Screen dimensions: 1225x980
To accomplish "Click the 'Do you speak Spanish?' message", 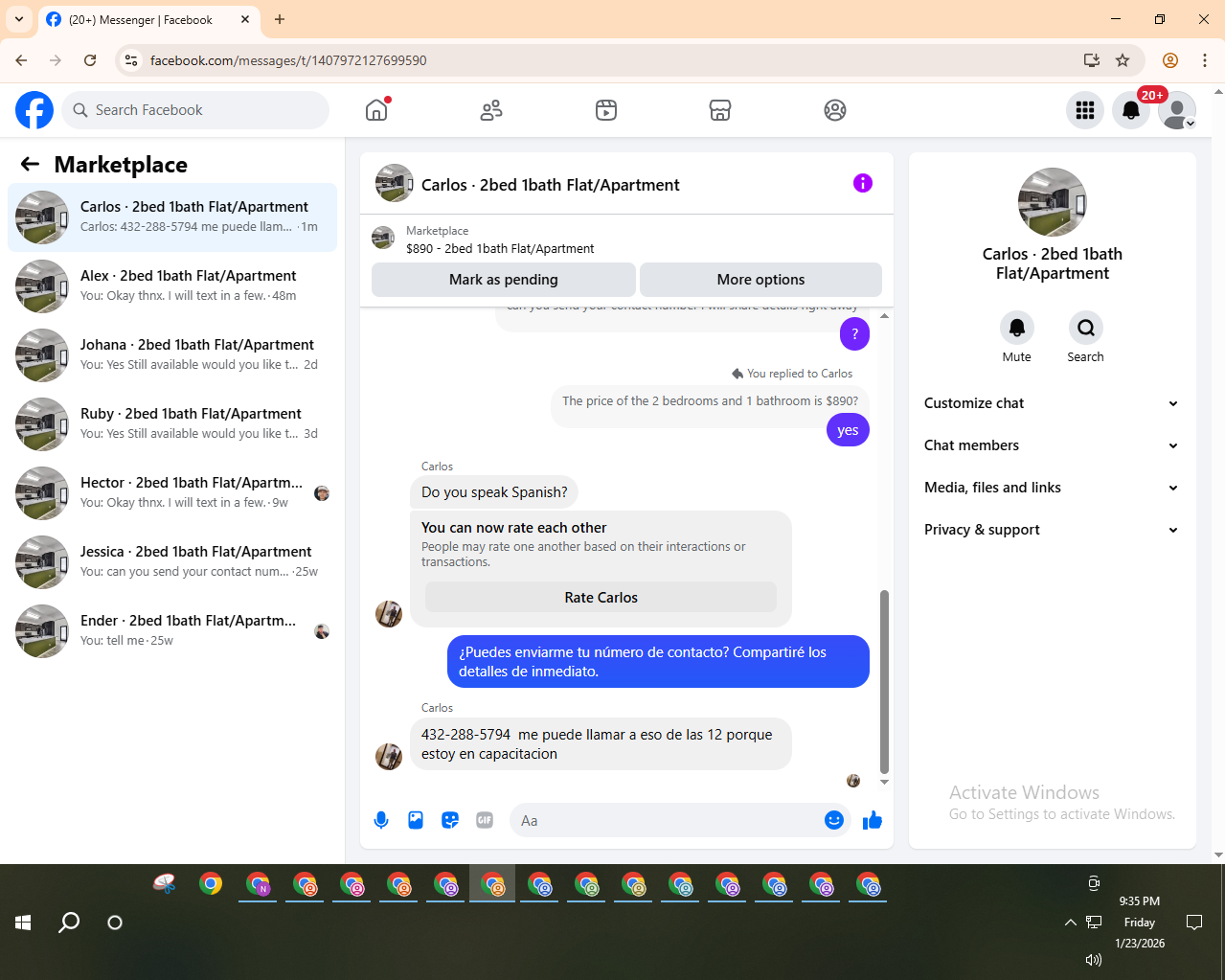I will coord(494,492).
